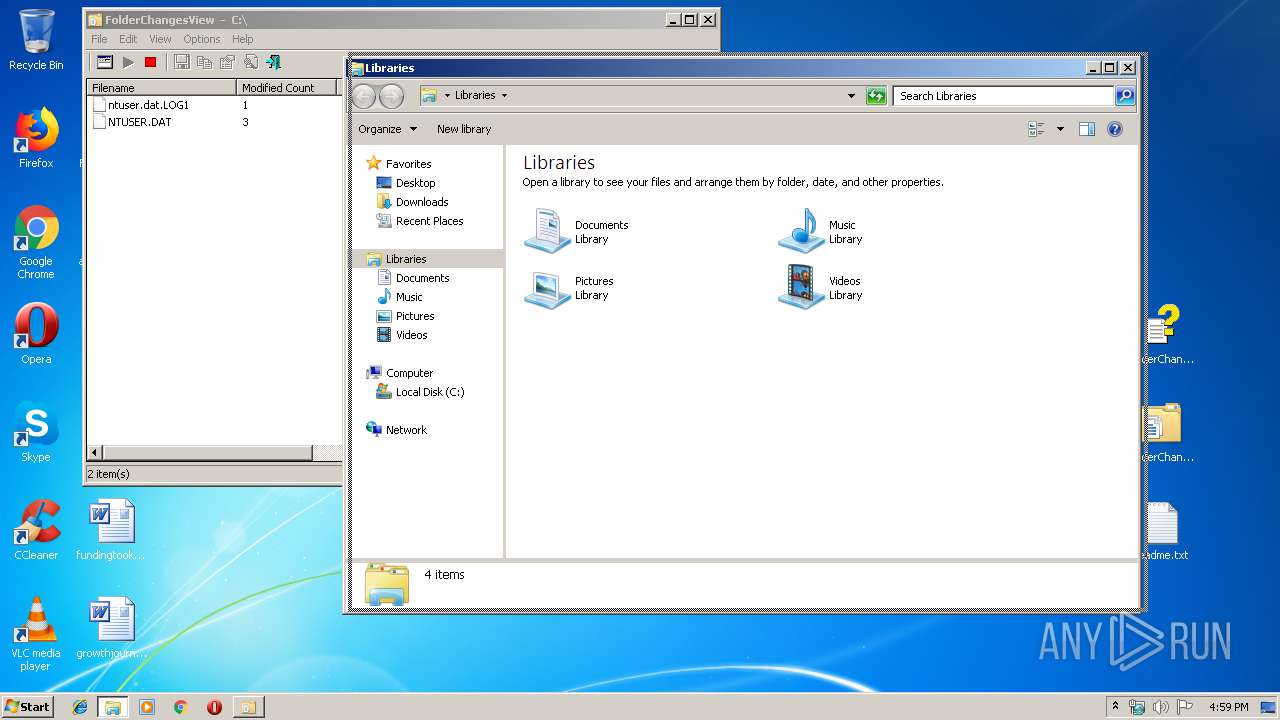Click the CCleaner desktop shortcut
Image resolution: width=1280 pixels, height=720 pixels.
(x=36, y=530)
